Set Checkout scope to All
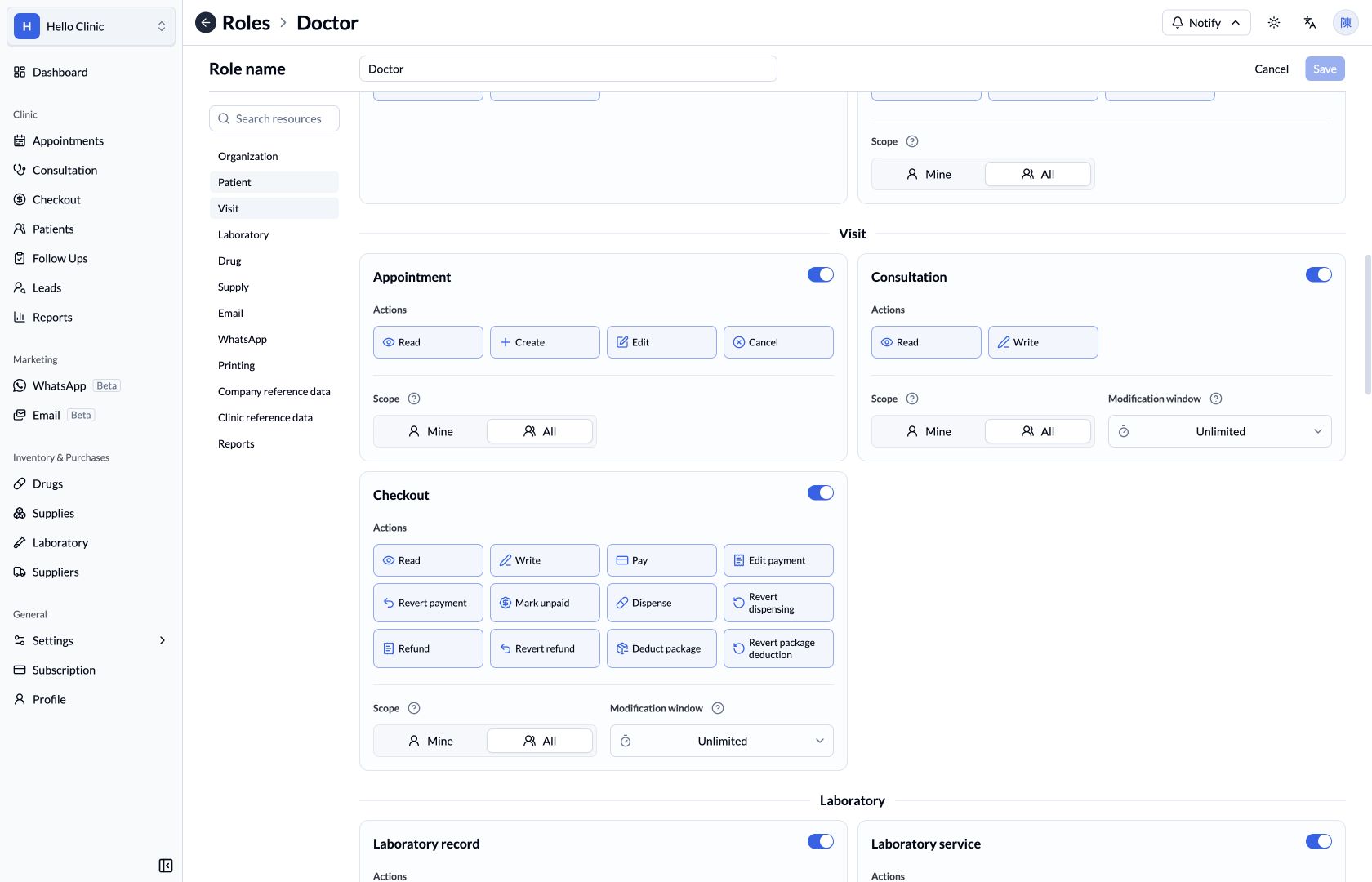 (x=540, y=741)
